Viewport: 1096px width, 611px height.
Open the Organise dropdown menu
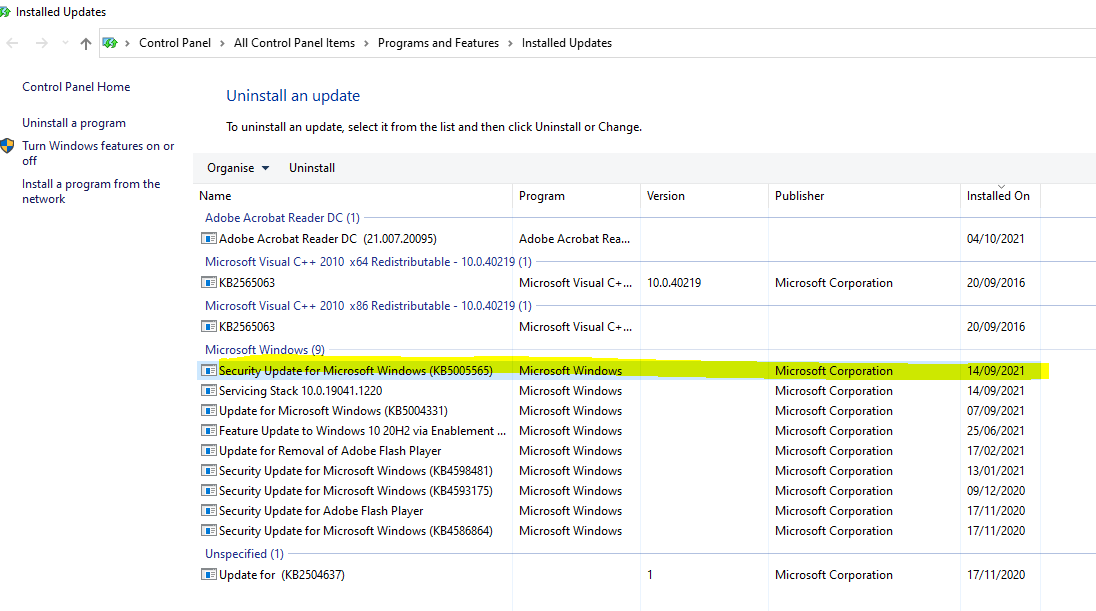(238, 168)
